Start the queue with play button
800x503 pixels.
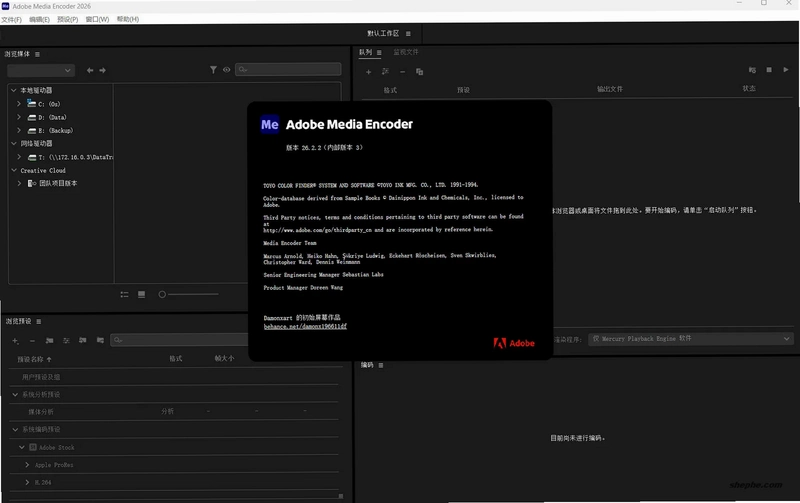click(x=786, y=70)
